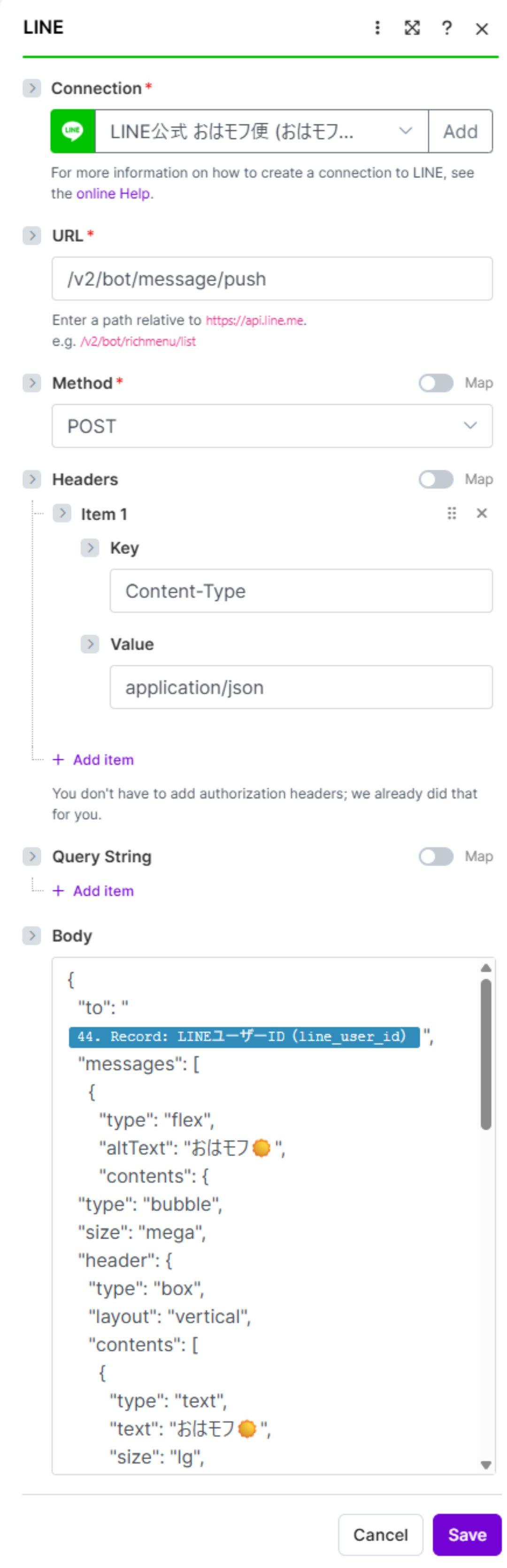Open help with the question mark icon
507x1568 pixels.
pos(447,28)
